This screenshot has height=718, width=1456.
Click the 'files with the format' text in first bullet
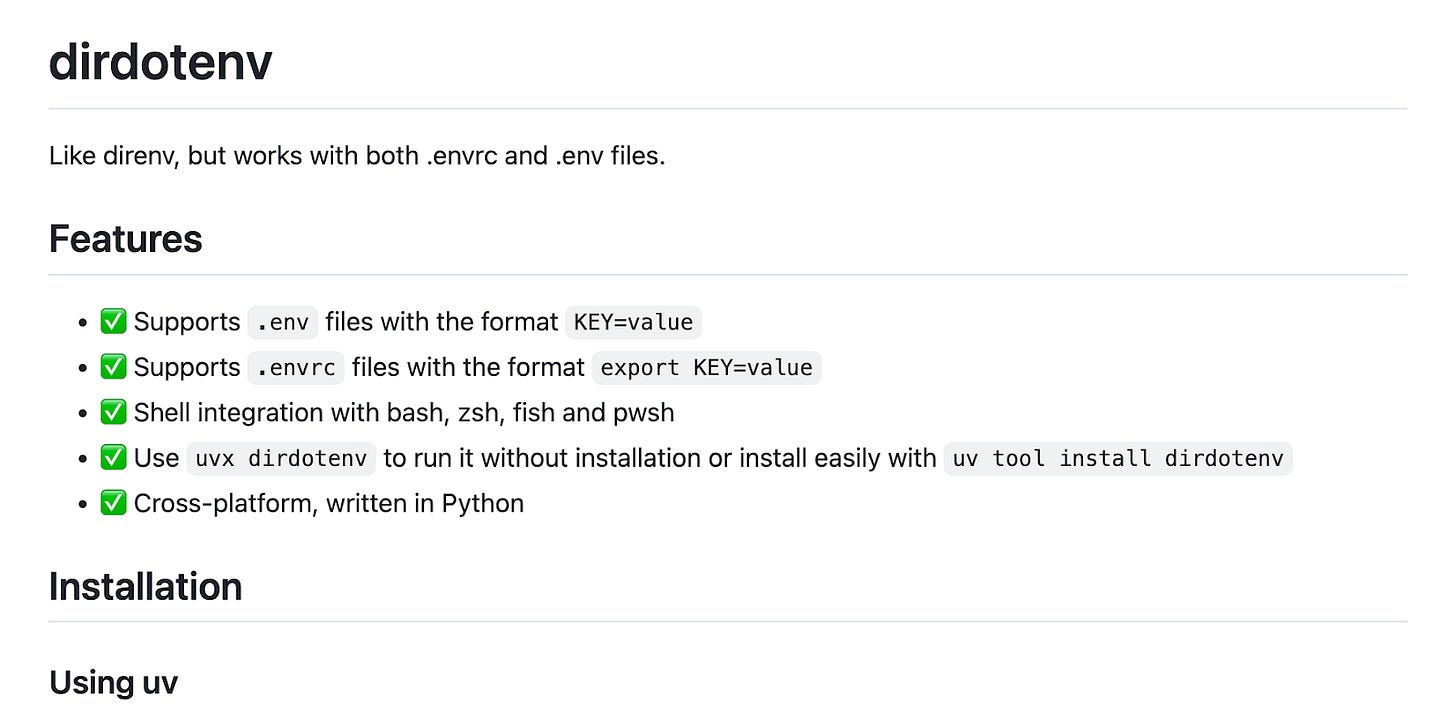click(x=442, y=322)
